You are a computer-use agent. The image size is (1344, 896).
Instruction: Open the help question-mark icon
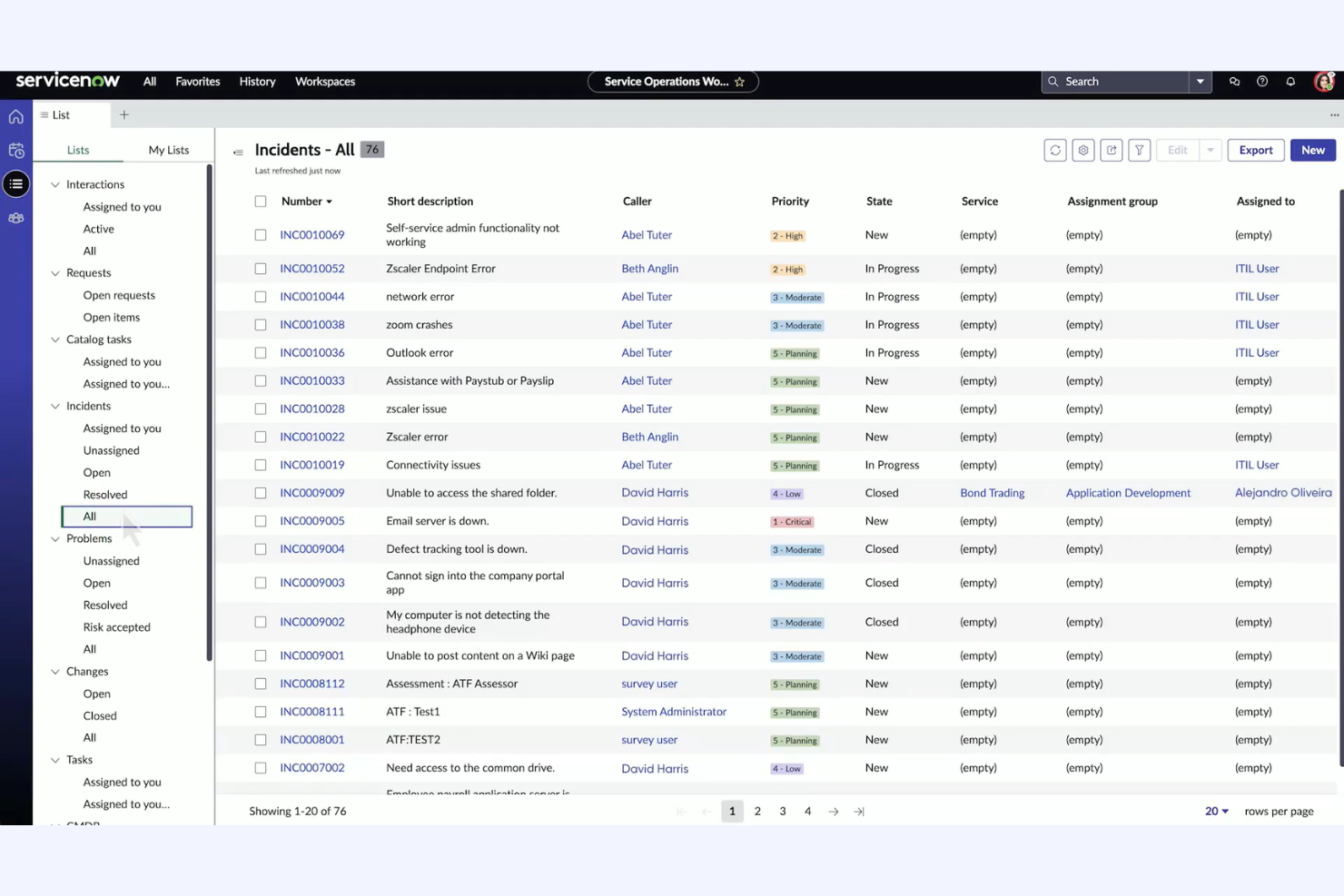click(x=1261, y=81)
